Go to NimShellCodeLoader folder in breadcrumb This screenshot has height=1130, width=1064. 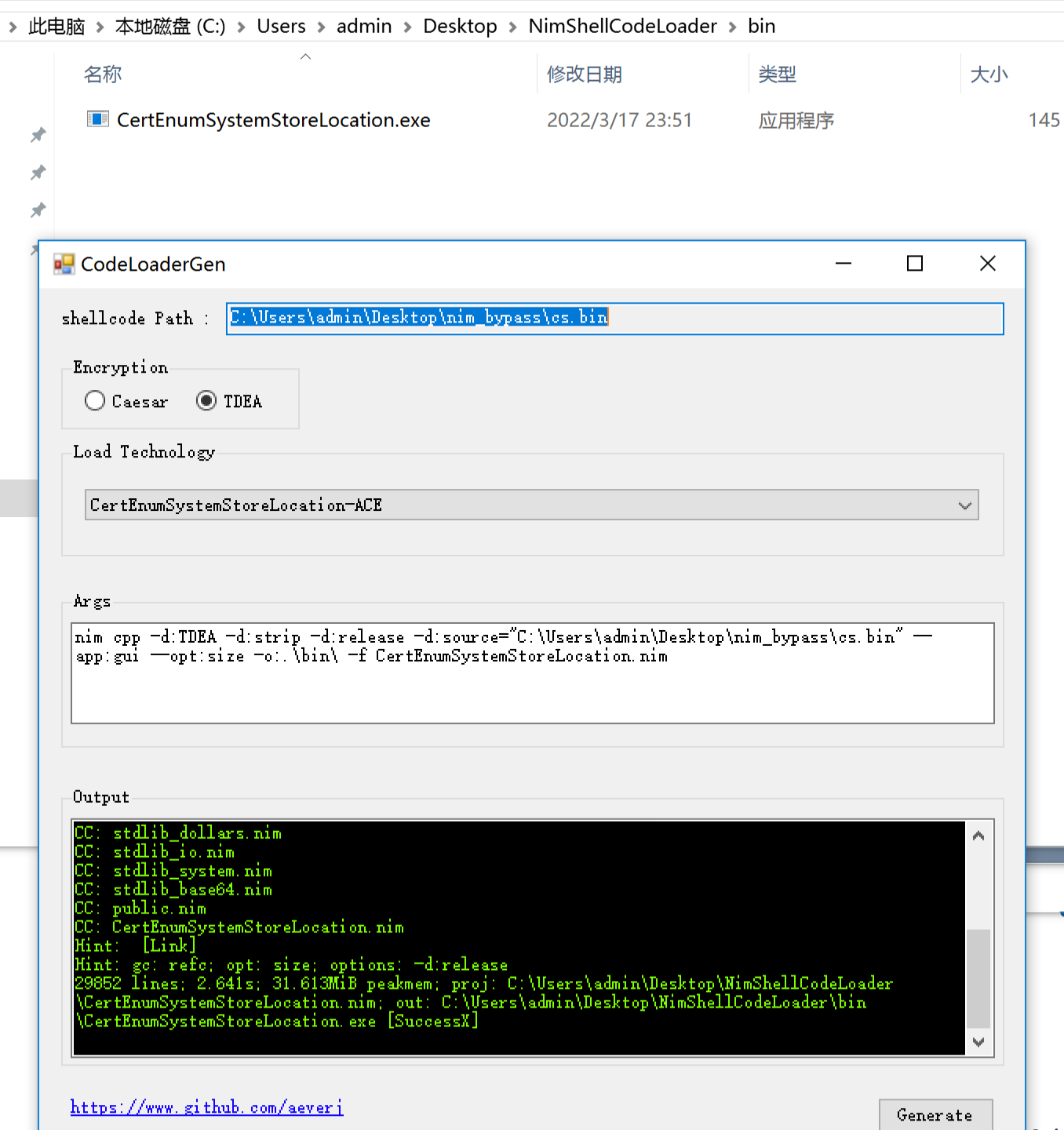[622, 27]
